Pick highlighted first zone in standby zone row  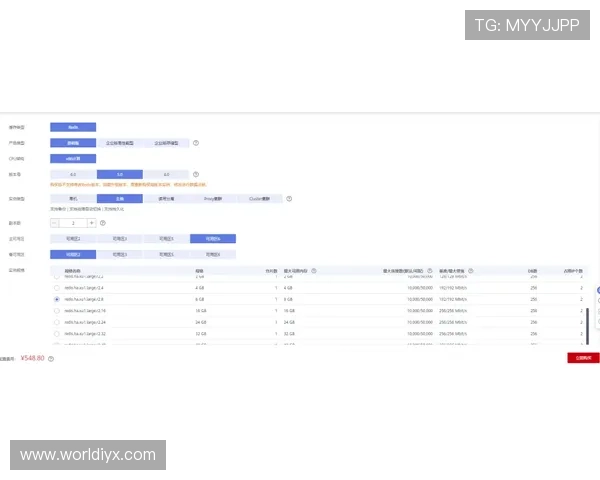(73, 254)
